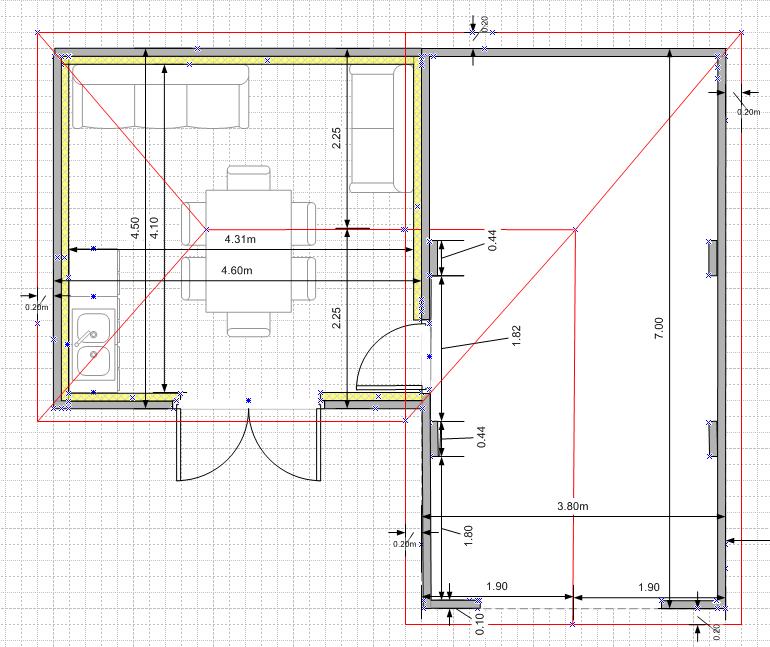
Task: Click the dining table in room center
Action: click(x=248, y=252)
